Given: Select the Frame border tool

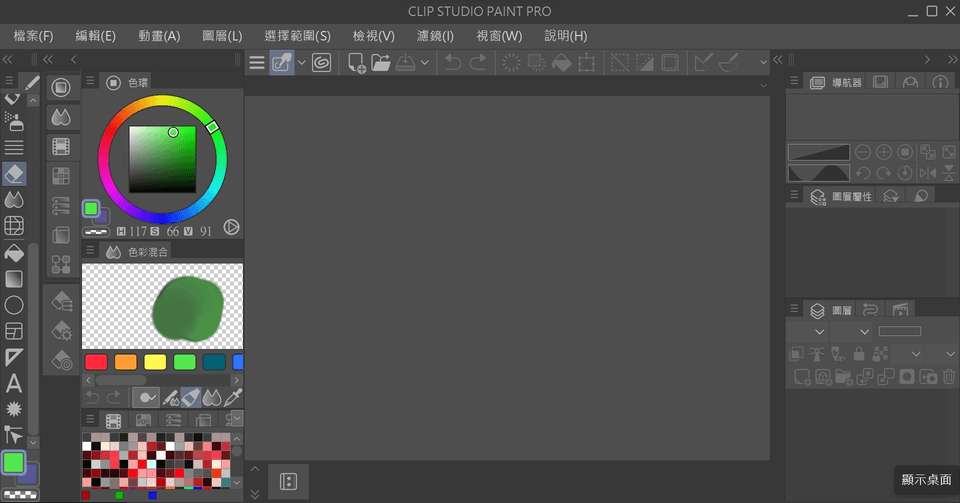Looking at the screenshot, I should pyautogui.click(x=14, y=331).
